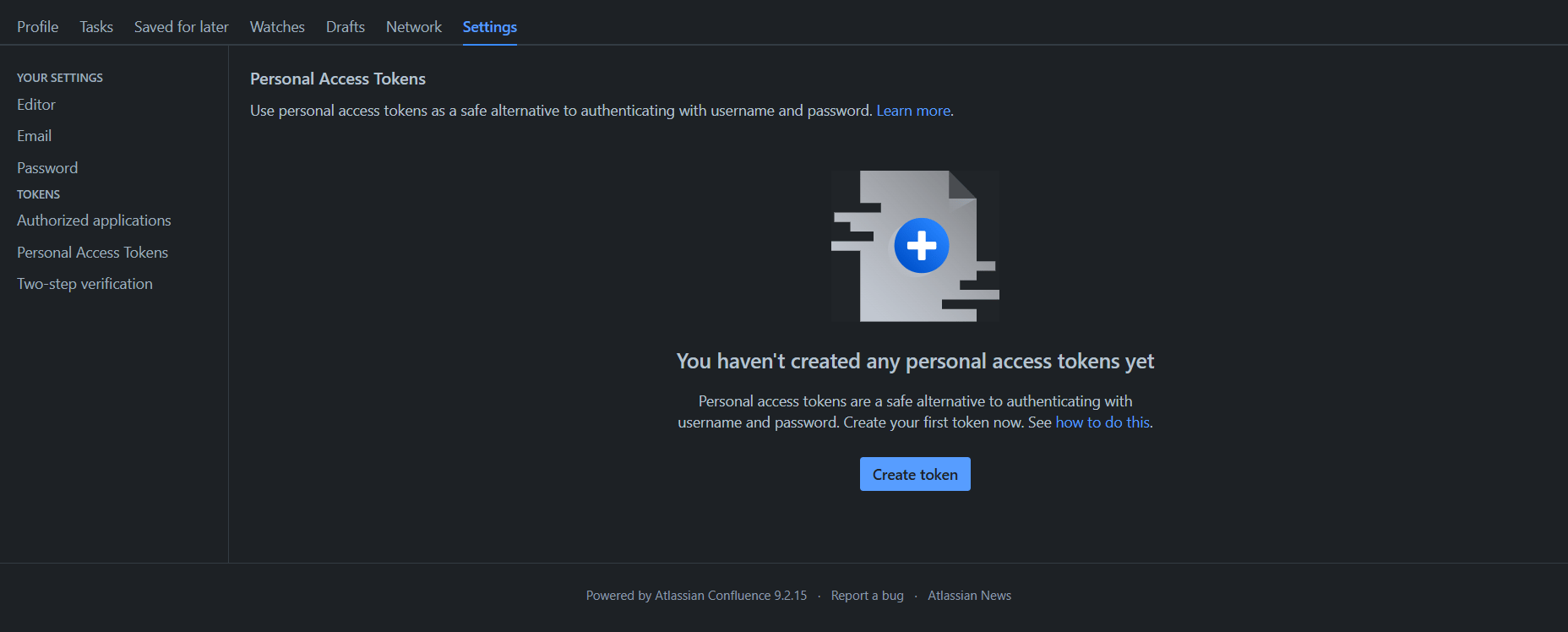Click the 'Powered by Atlassian Confluence 9.2.15' text
Image resolution: width=1568 pixels, height=632 pixels.
pos(696,596)
